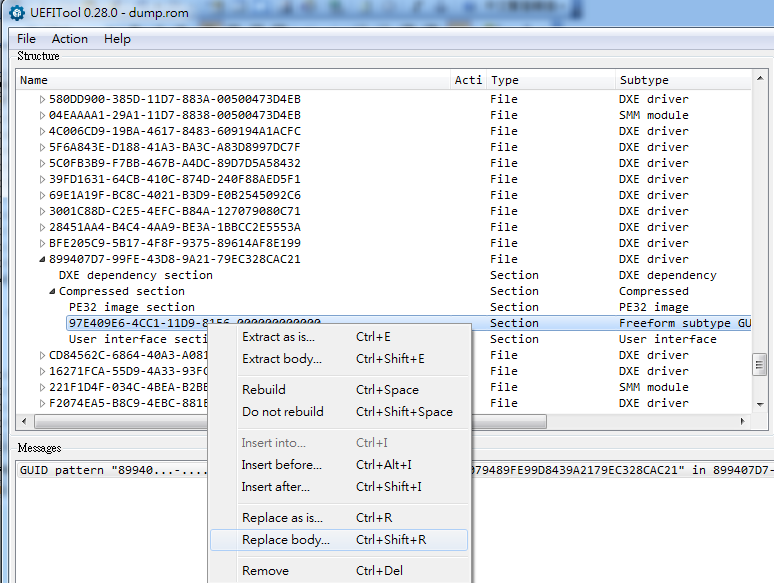Click the vertical scrollbar up arrow
Screen dimensions: 774x583
(760, 78)
